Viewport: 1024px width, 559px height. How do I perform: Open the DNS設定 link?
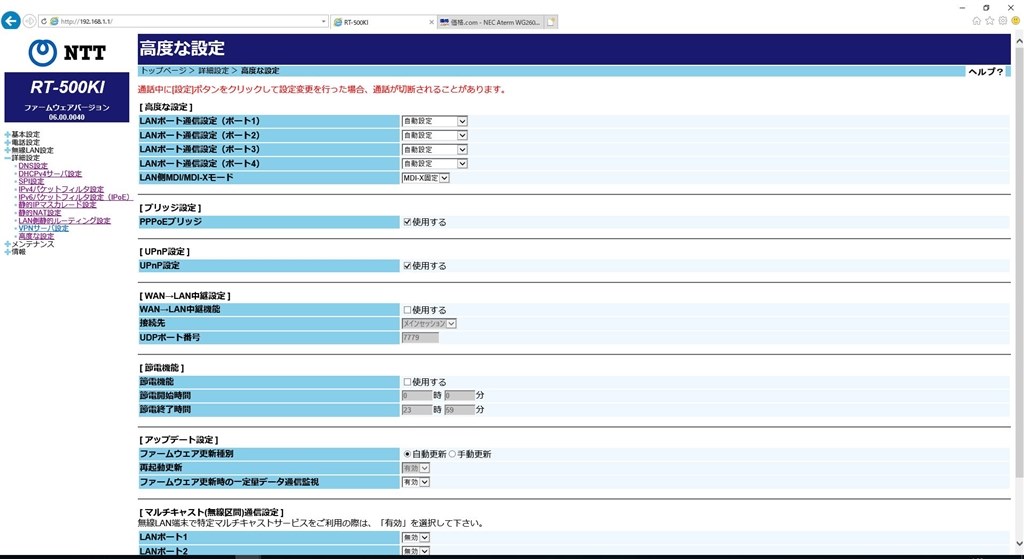(33, 166)
